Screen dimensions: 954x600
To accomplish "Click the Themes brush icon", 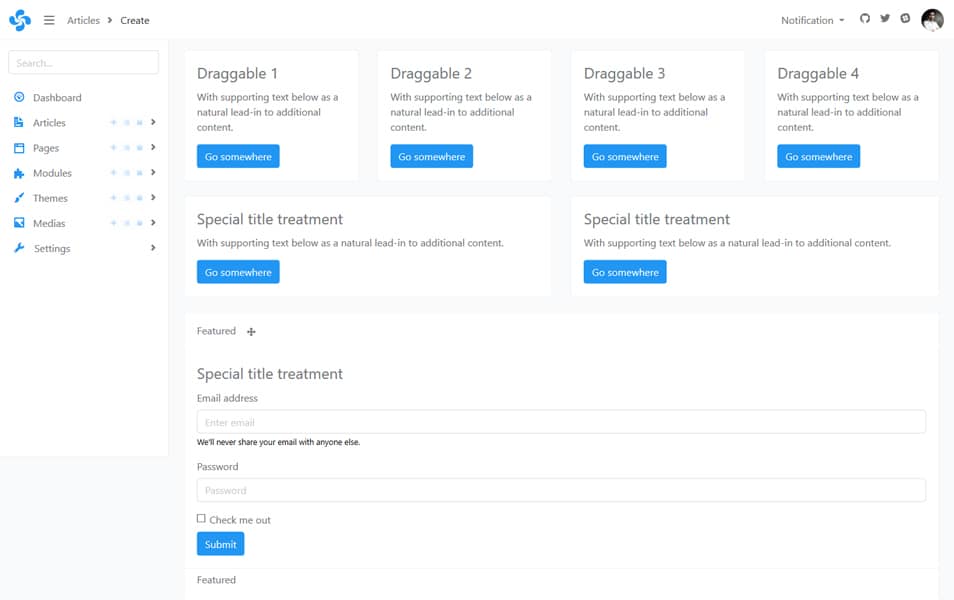I will point(19,198).
